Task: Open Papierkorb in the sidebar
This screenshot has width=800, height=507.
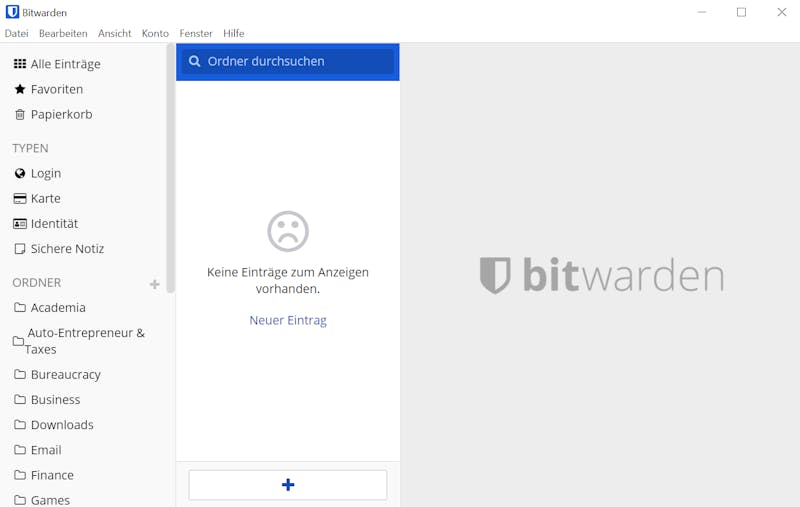Action: (61, 114)
